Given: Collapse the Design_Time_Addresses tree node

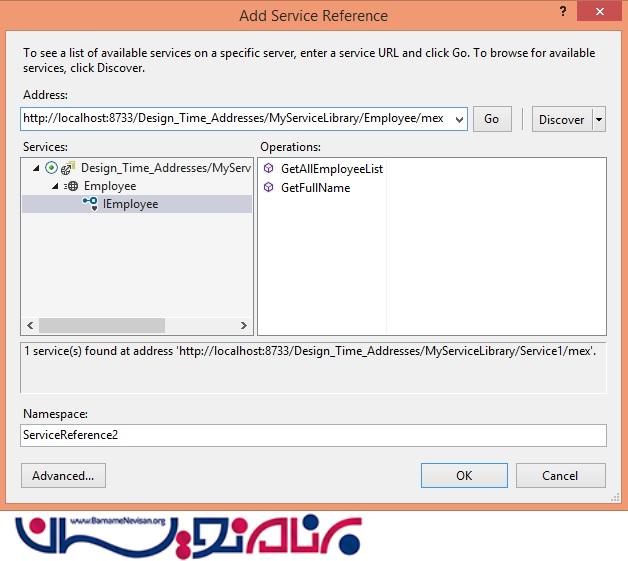Looking at the screenshot, I should [x=37, y=168].
